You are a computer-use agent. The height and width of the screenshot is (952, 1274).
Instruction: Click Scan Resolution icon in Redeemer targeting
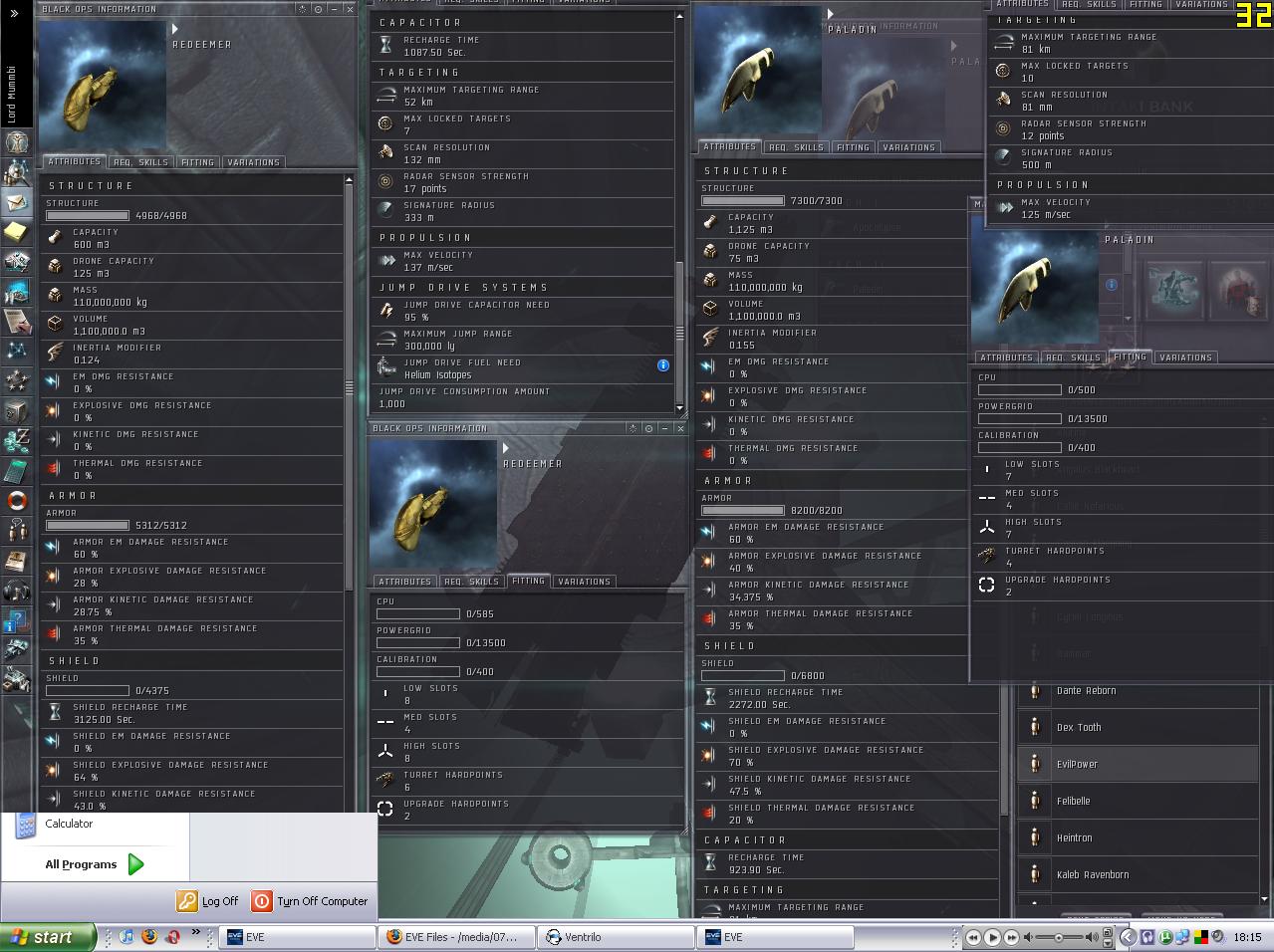click(385, 152)
